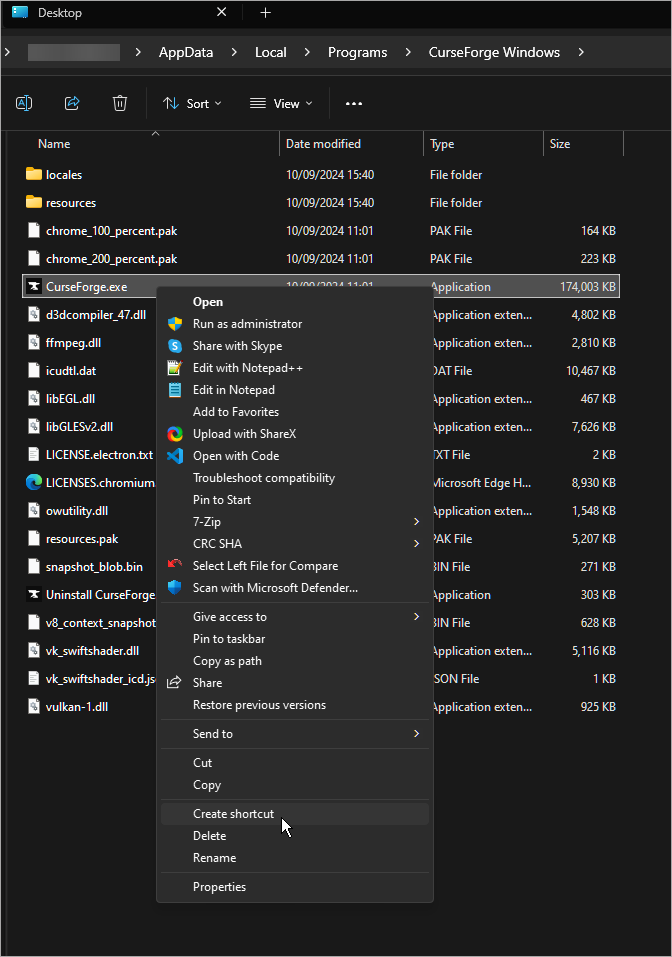Select Create shortcut in context menu
672x957 pixels.
(x=295, y=814)
